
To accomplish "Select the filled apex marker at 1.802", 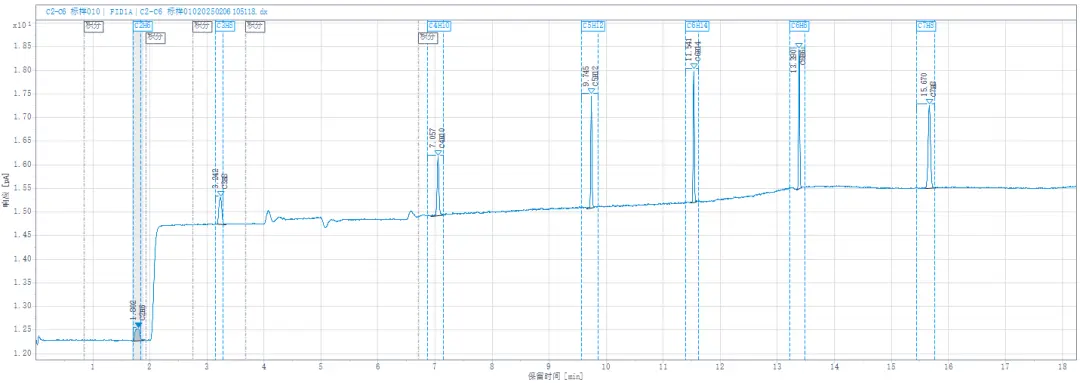I will tap(138, 324).
